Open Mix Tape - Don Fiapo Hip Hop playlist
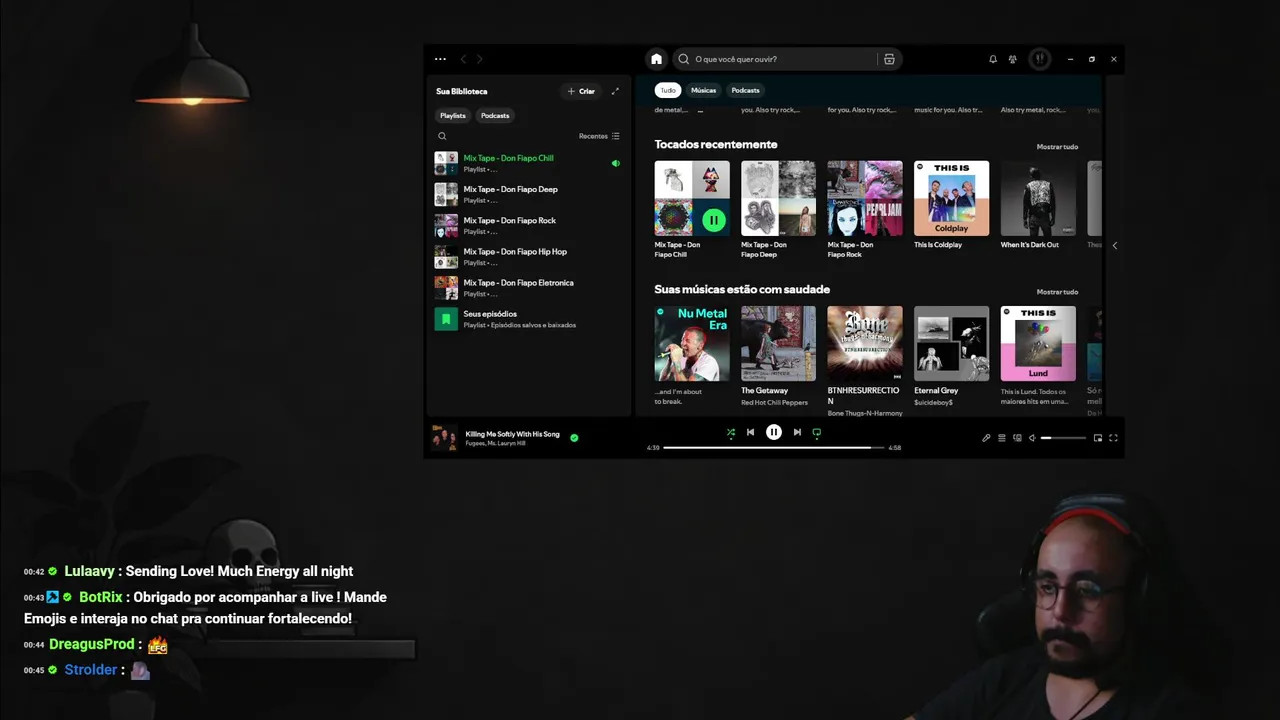 pos(528,256)
